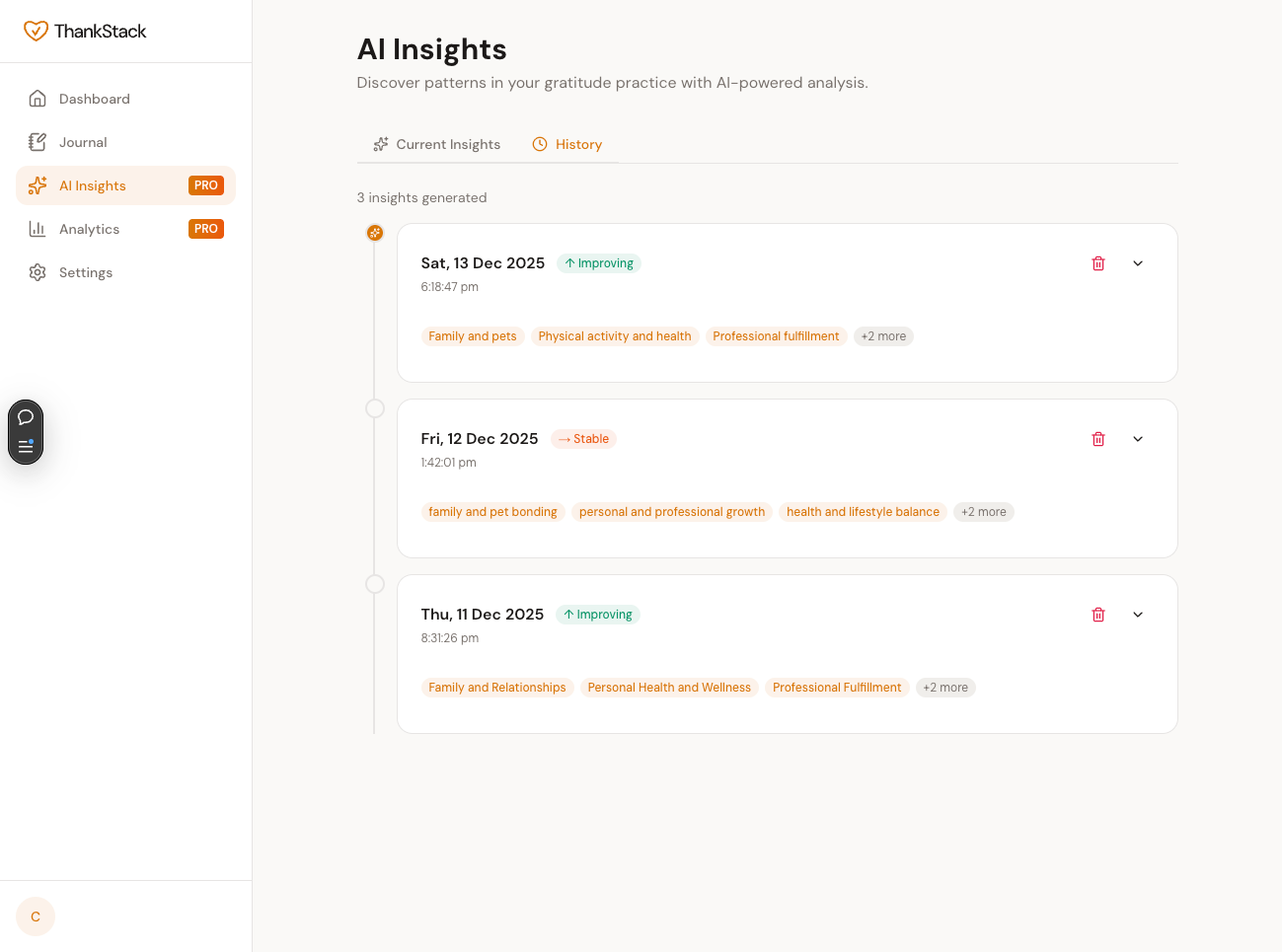Click the orange PRO badge on Analytics
This screenshot has height=952, width=1282.
206,228
